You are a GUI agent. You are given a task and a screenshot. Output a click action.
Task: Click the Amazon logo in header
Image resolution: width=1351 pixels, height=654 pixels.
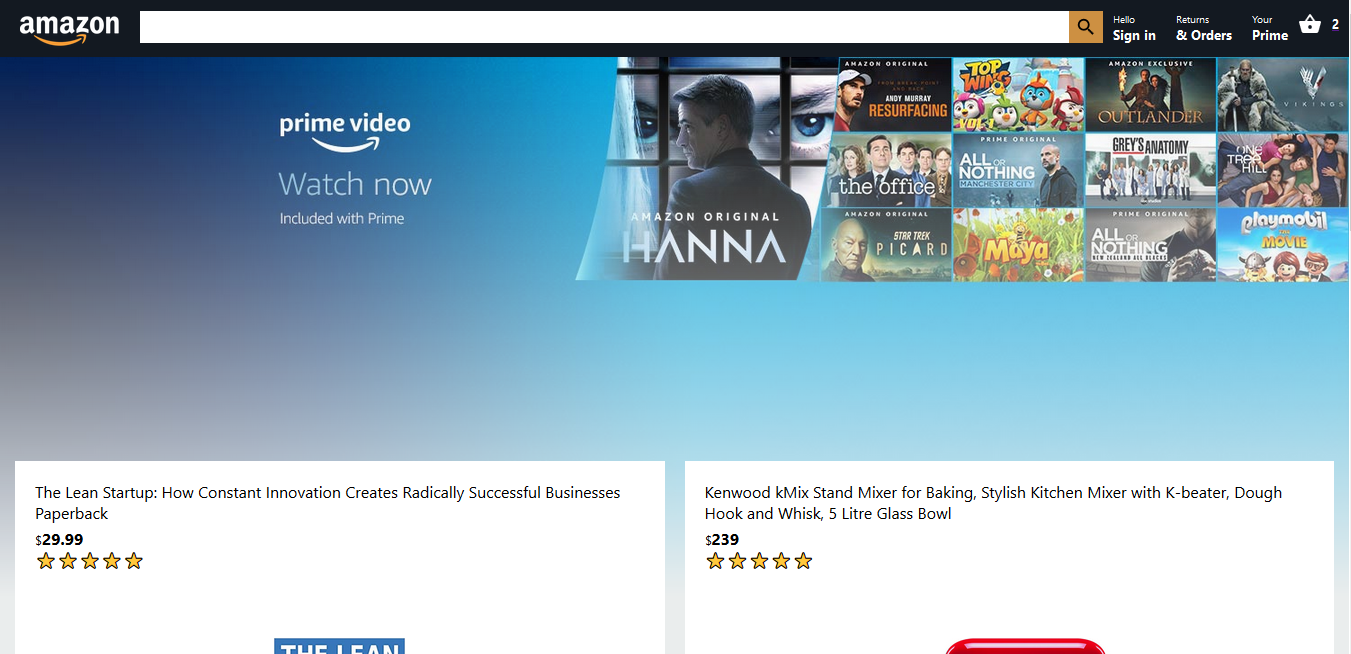tap(69, 28)
